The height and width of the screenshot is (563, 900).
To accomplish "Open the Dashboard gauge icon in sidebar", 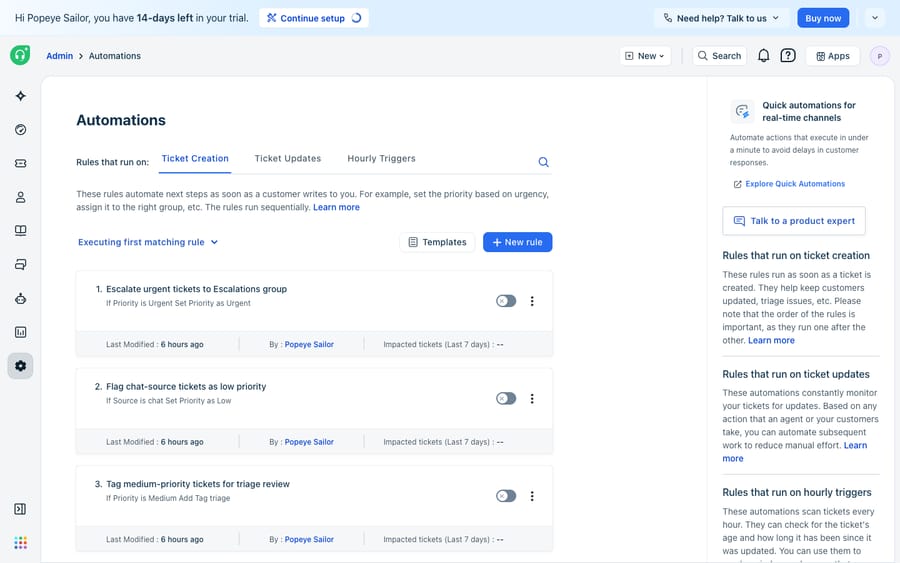I will pos(21,130).
